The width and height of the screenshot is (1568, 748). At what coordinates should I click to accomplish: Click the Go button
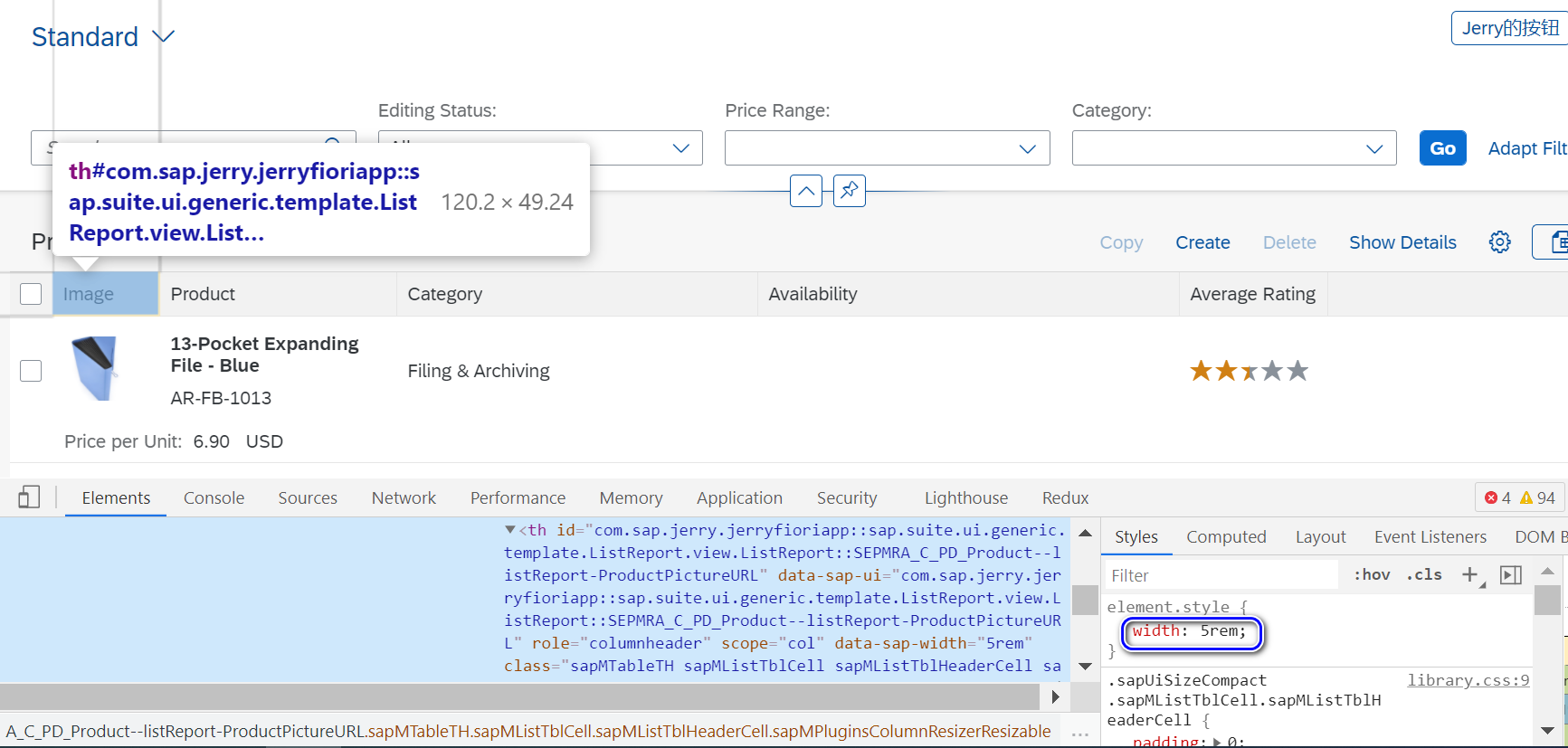pyautogui.click(x=1442, y=148)
